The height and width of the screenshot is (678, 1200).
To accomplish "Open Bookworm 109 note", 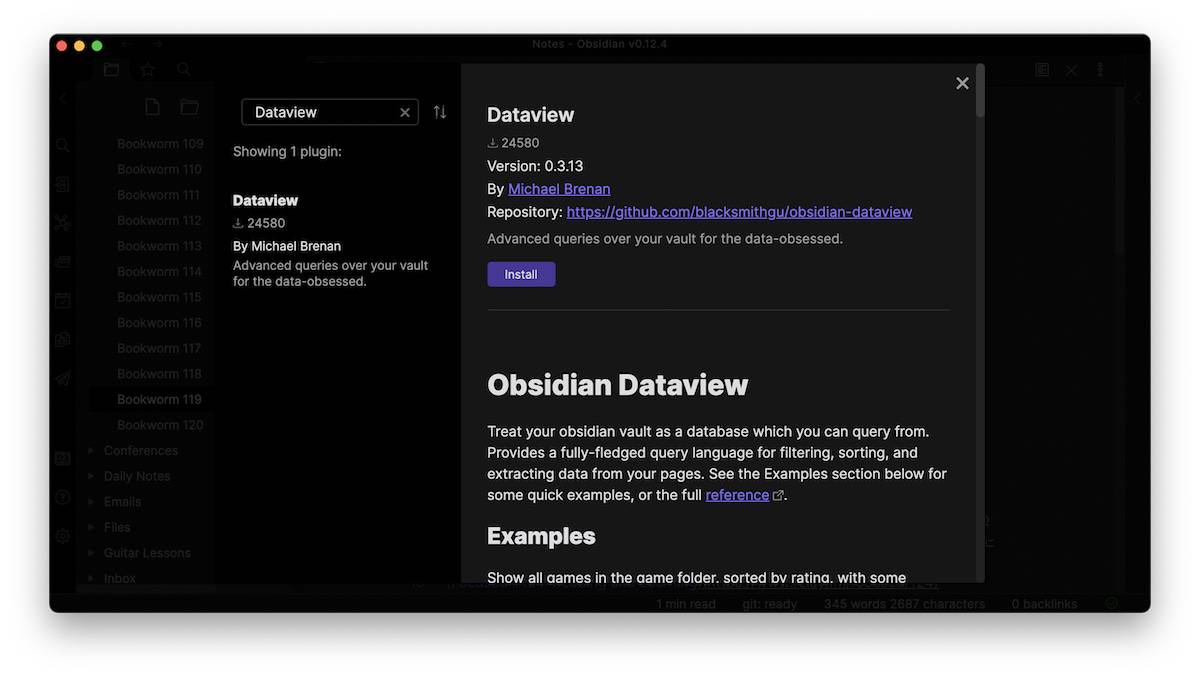I will coord(160,144).
